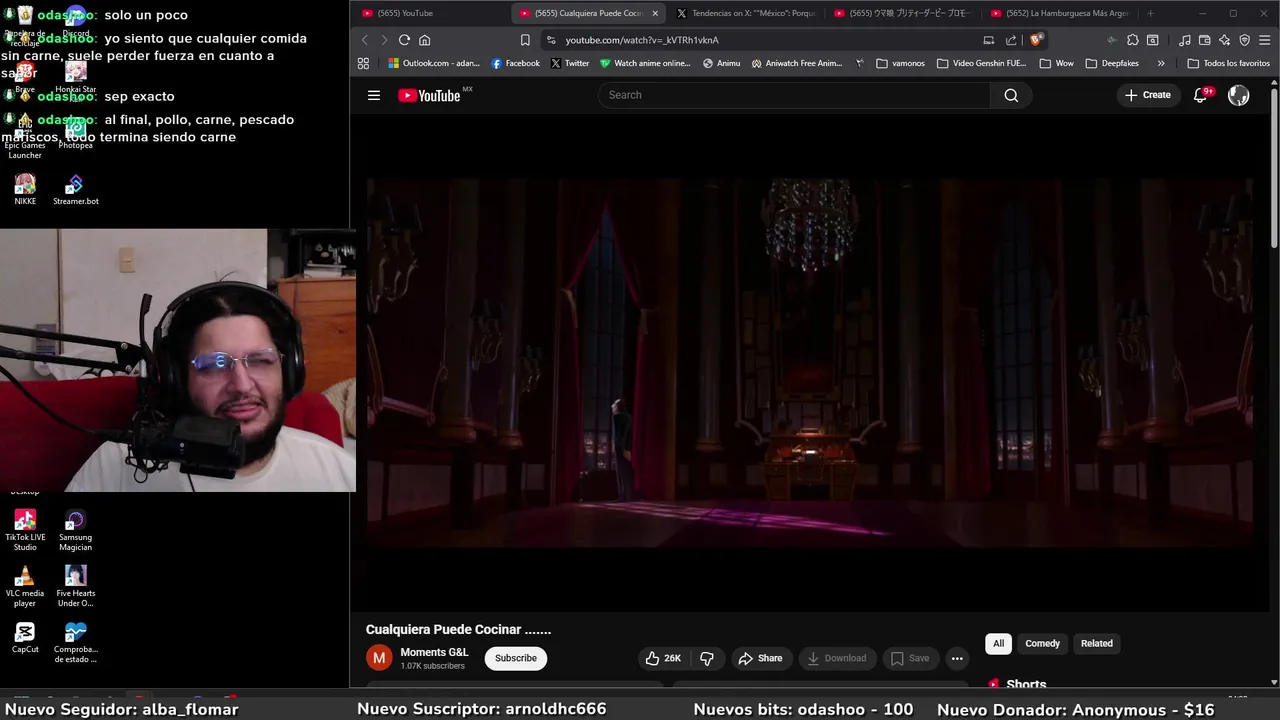The height and width of the screenshot is (720, 1280).
Task: Click the YouTube search input field
Action: click(795, 95)
